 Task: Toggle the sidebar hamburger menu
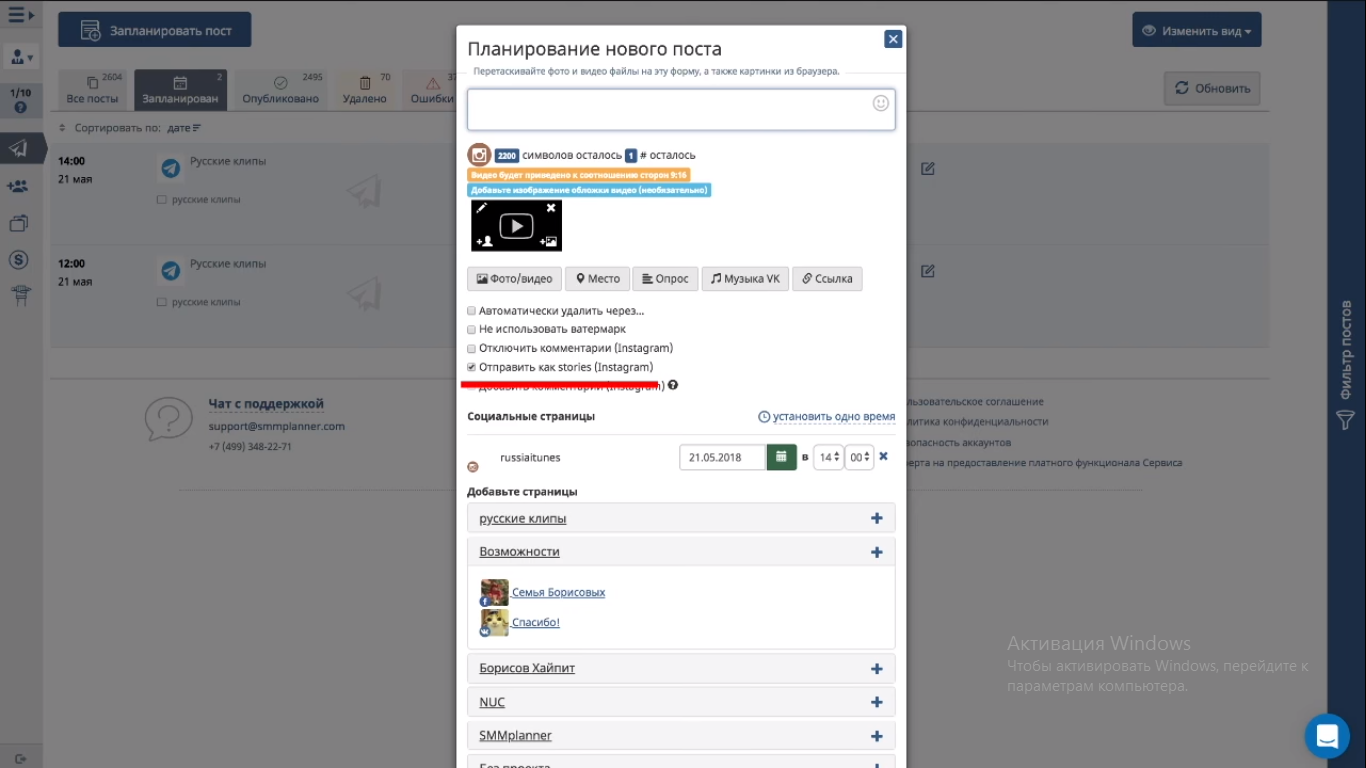coord(20,15)
